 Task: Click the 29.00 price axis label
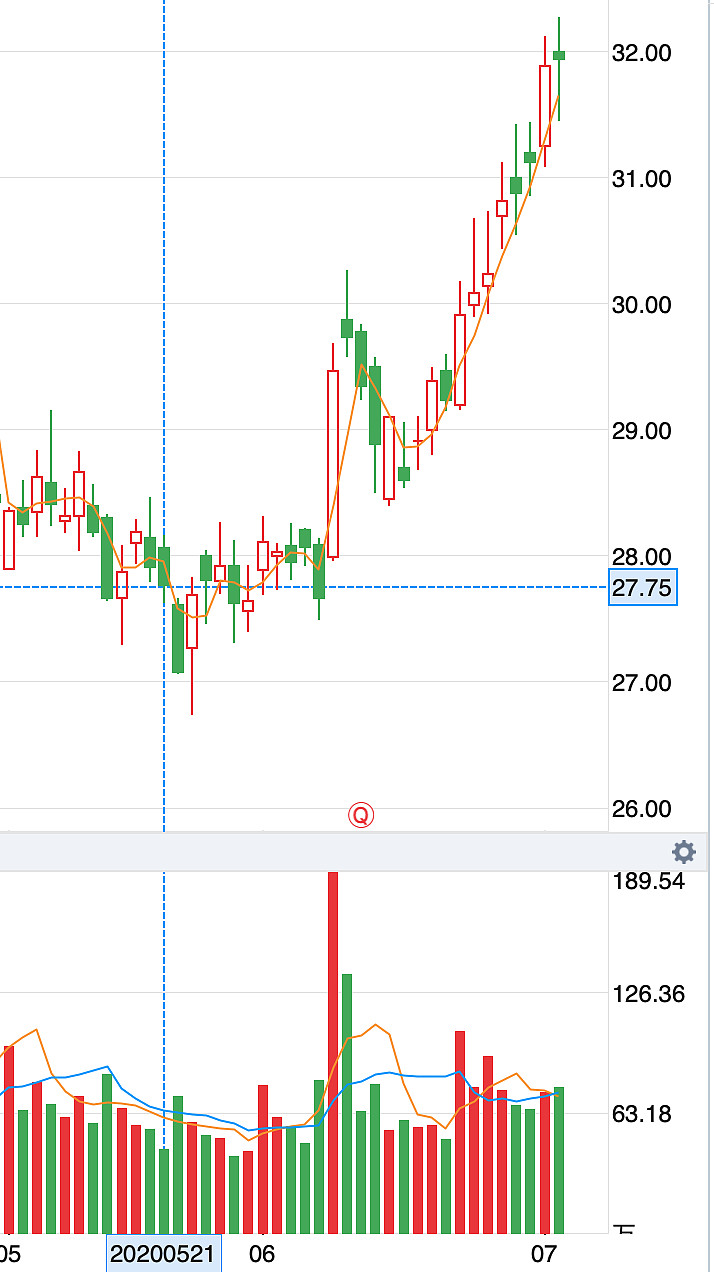(x=641, y=430)
